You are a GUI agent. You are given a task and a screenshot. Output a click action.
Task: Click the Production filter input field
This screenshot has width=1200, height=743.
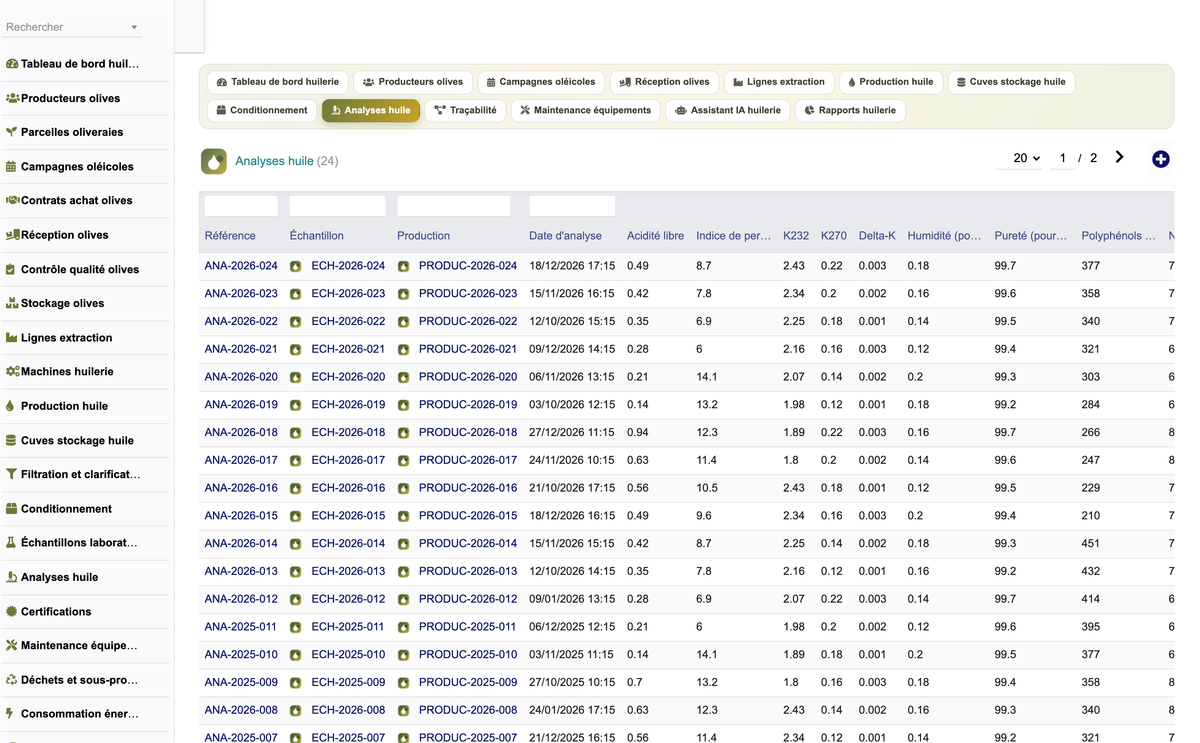click(454, 206)
